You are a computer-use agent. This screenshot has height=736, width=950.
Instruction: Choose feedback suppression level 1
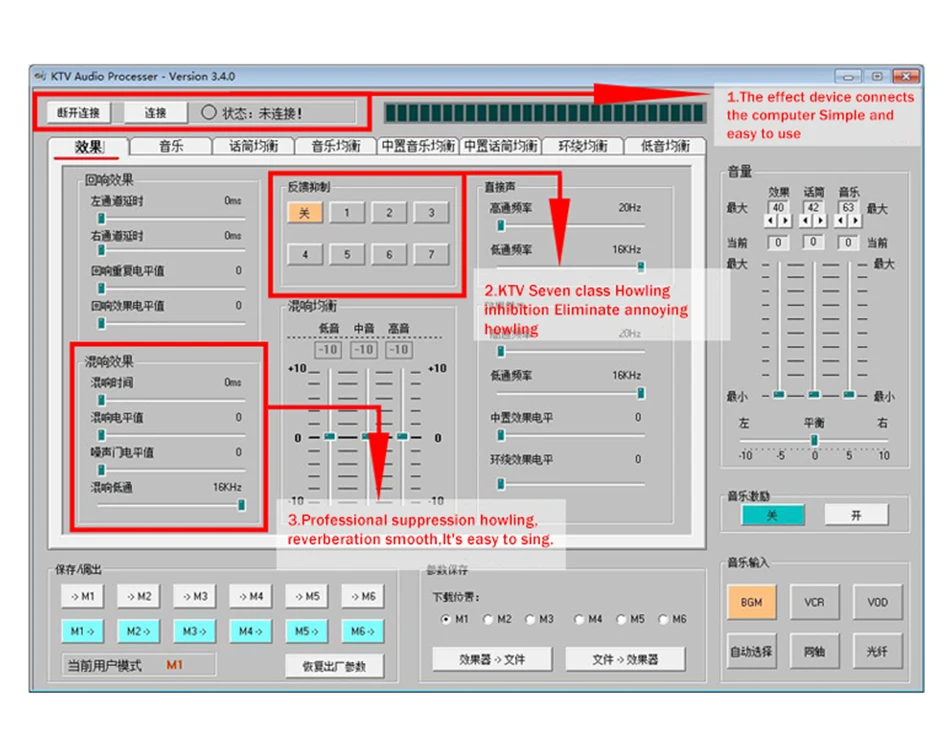pos(347,213)
